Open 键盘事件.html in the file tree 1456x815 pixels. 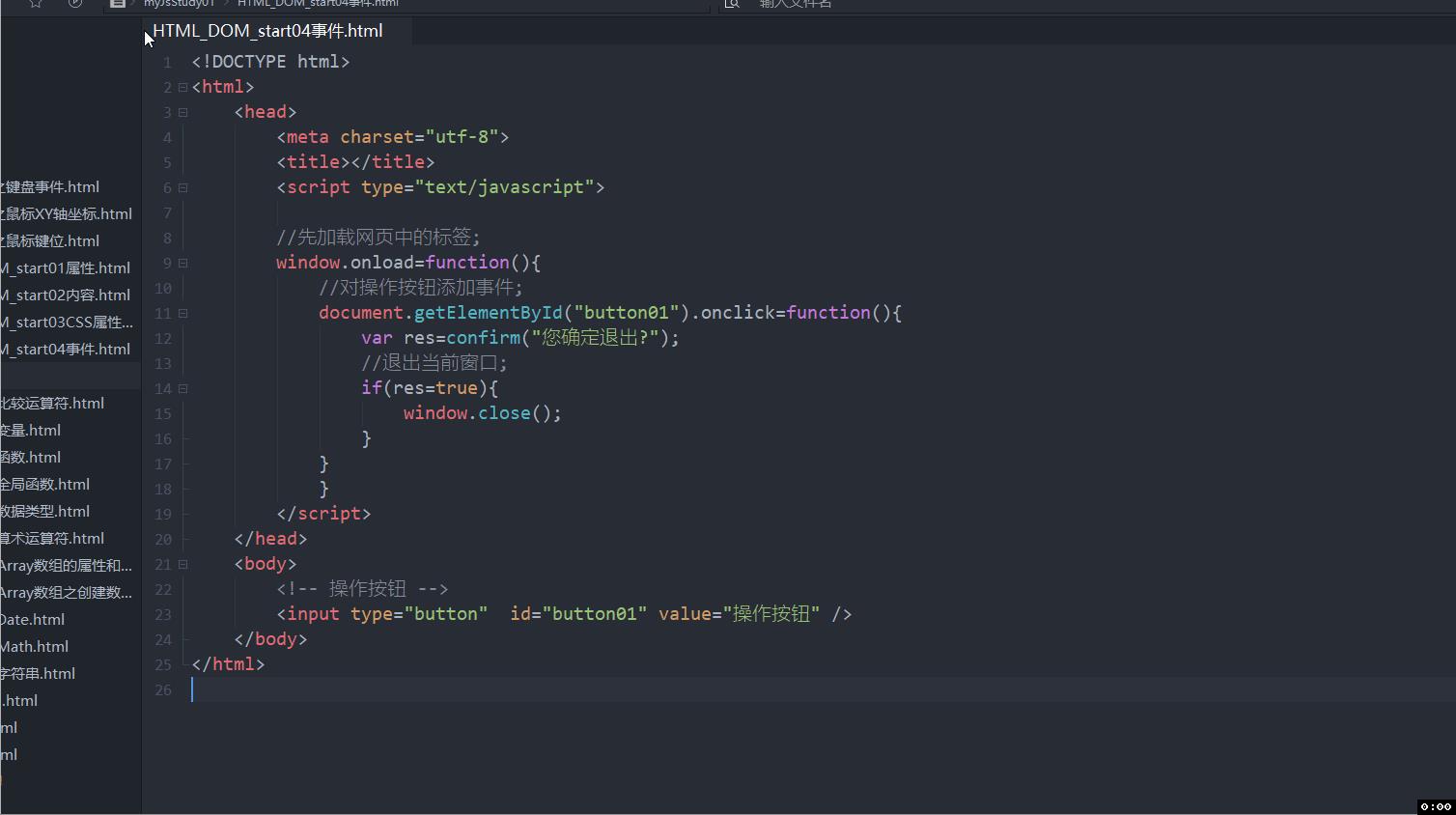[50, 187]
